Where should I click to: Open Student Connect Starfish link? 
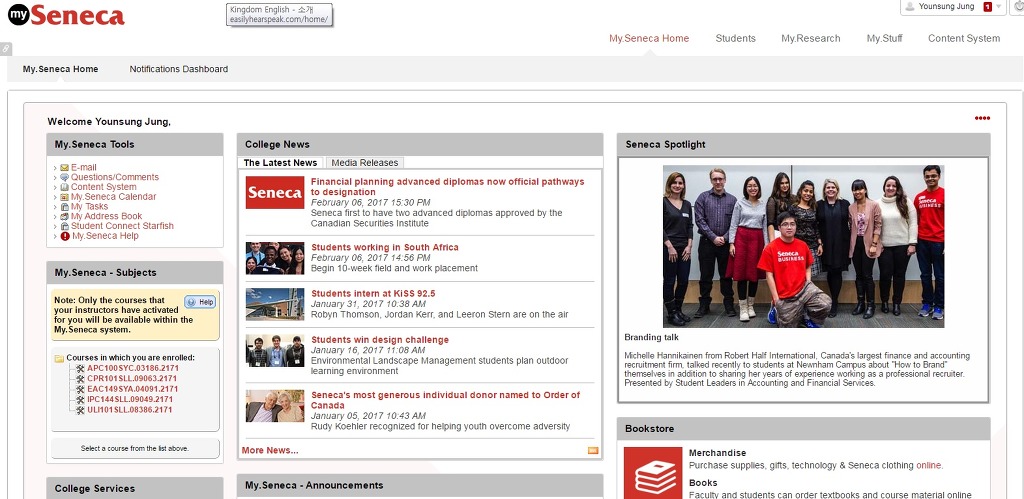(122, 227)
